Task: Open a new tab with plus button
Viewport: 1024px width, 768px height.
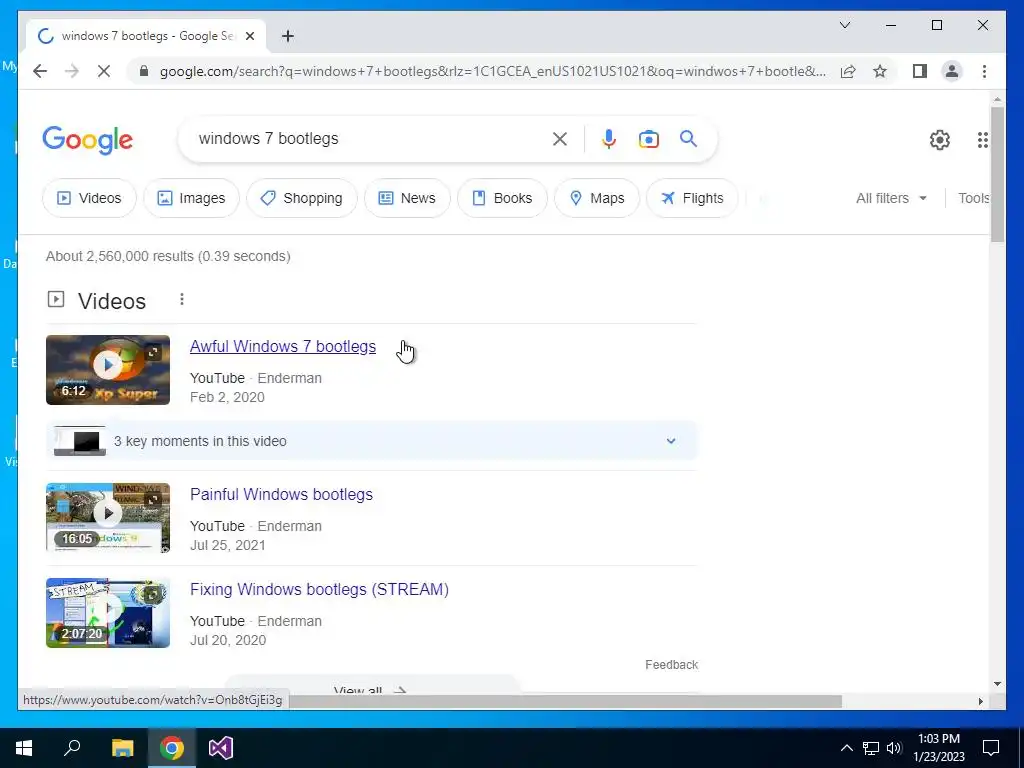Action: pos(288,36)
